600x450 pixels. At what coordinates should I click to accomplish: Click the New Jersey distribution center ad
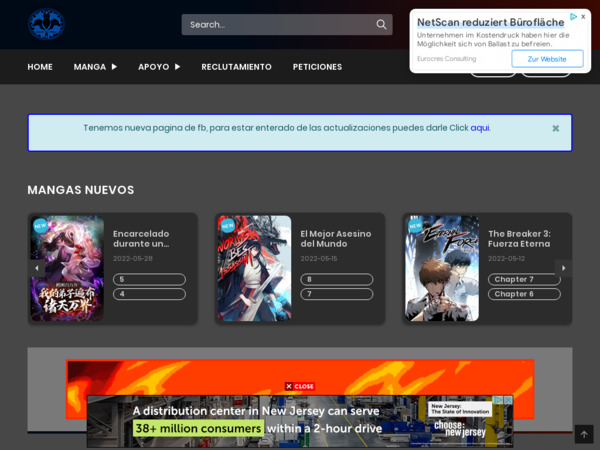pyautogui.click(x=300, y=421)
